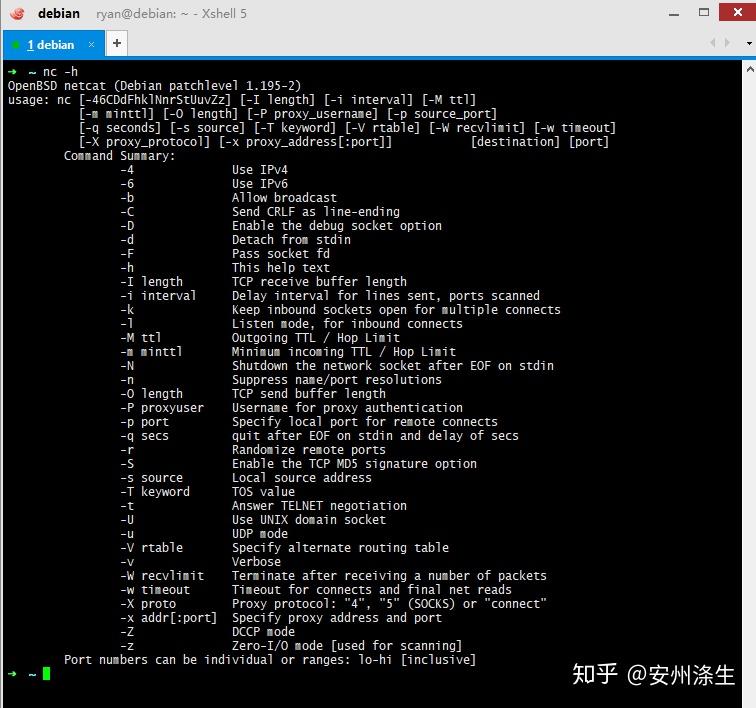Click 'Timeout for connects and final net reads'
The width and height of the screenshot is (756, 708).
[372, 589]
